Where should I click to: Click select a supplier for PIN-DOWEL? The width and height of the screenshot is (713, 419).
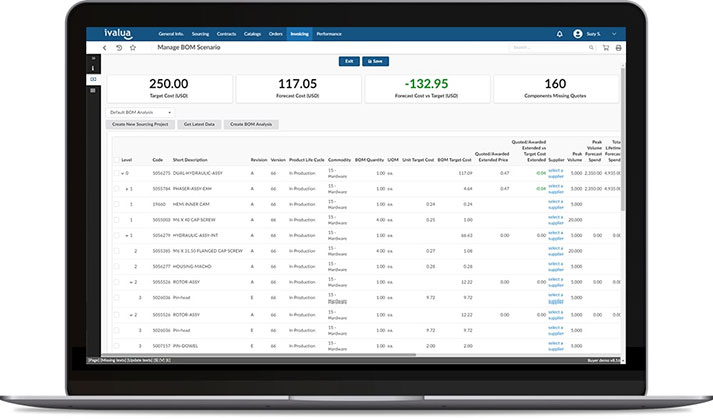point(556,346)
